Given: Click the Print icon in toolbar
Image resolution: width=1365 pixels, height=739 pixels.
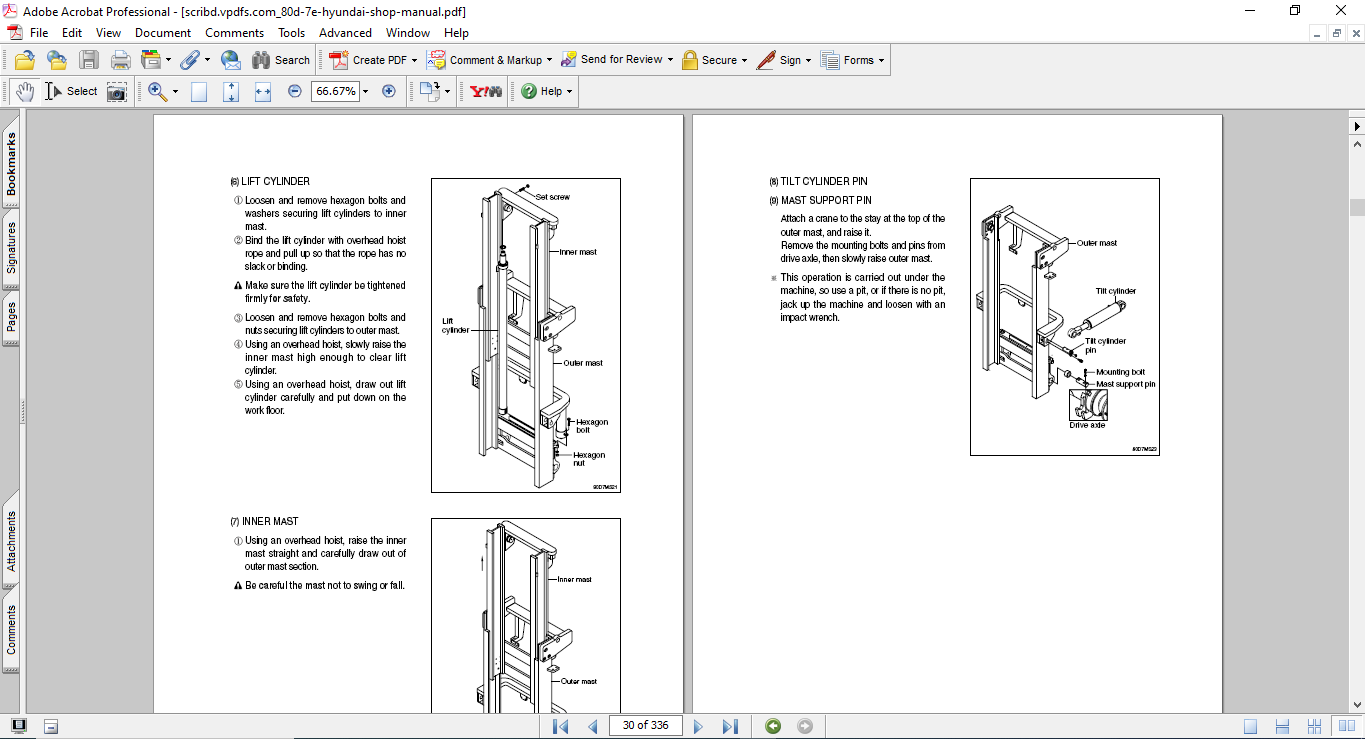Looking at the screenshot, I should point(121,60).
